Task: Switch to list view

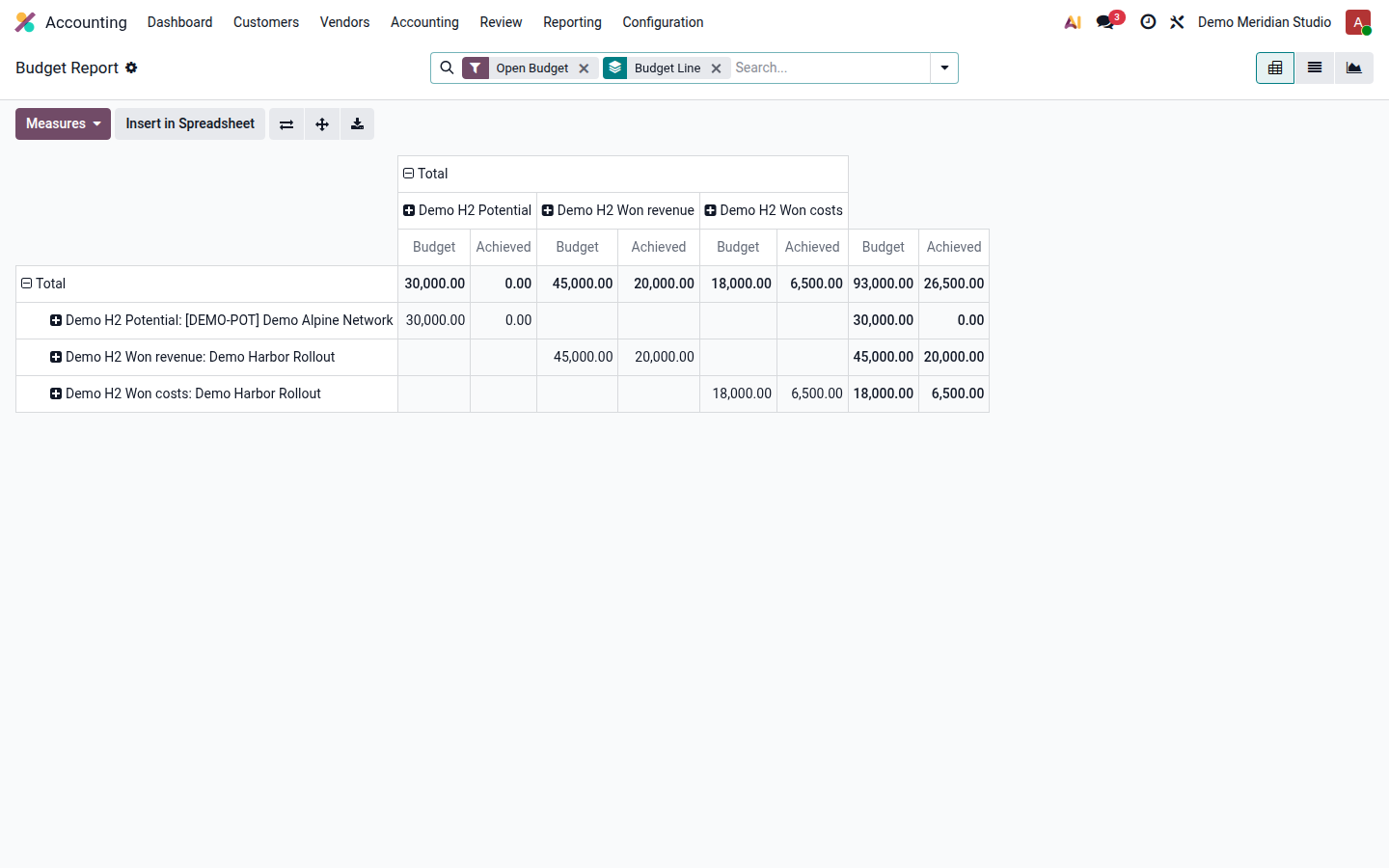Action: [x=1315, y=68]
